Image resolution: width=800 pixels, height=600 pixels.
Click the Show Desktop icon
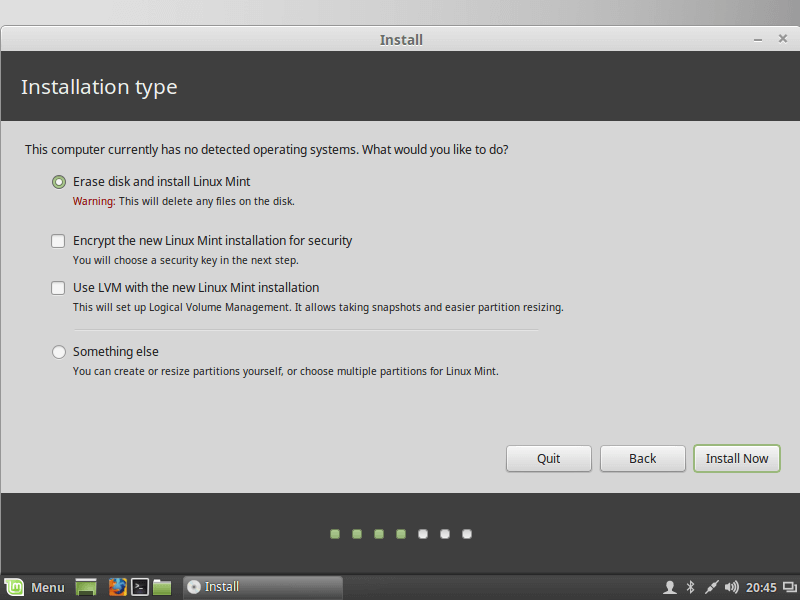tap(86, 587)
